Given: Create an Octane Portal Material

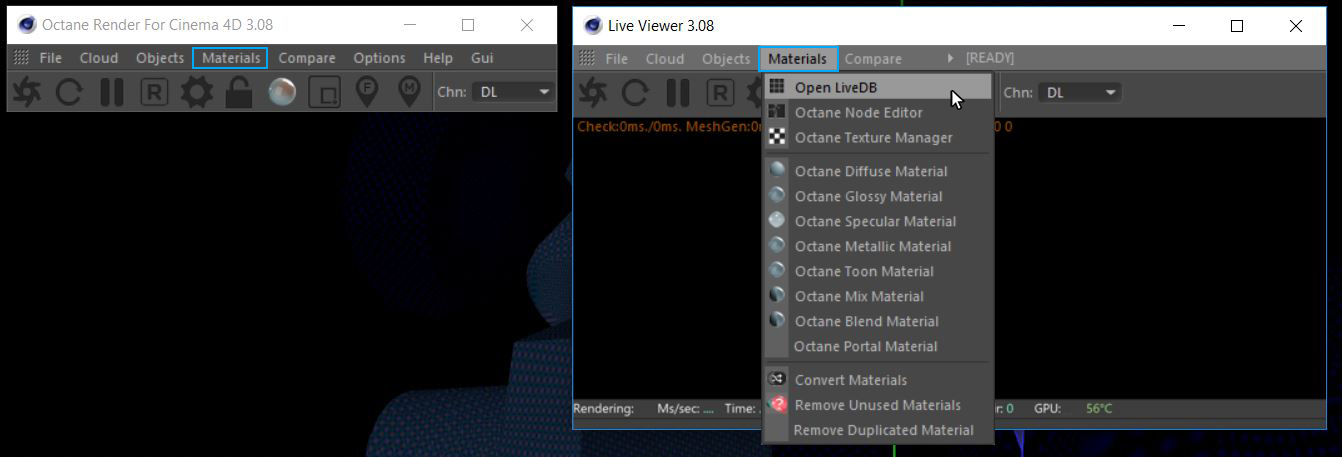Looking at the screenshot, I should tap(878, 346).
